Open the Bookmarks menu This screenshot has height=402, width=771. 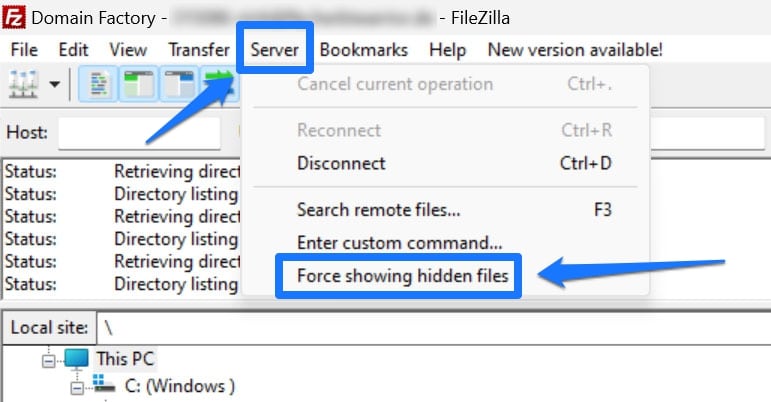click(x=364, y=49)
